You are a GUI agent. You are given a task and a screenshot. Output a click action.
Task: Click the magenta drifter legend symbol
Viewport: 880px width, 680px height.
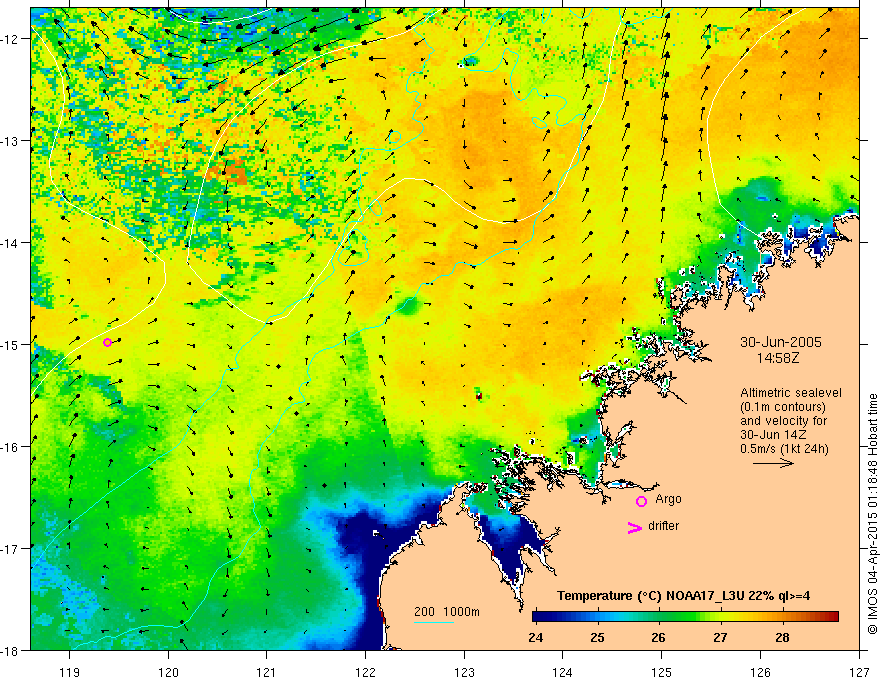pyautogui.click(x=634, y=527)
